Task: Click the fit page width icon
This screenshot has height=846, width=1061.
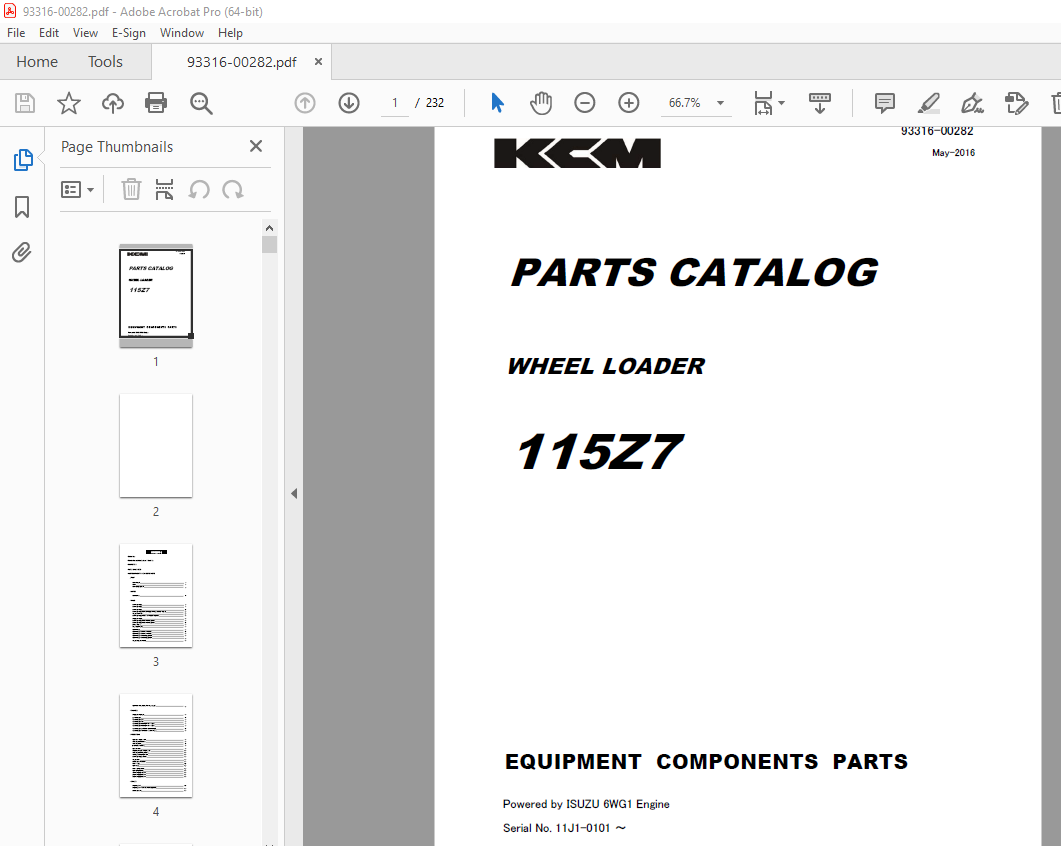Action: pos(763,103)
